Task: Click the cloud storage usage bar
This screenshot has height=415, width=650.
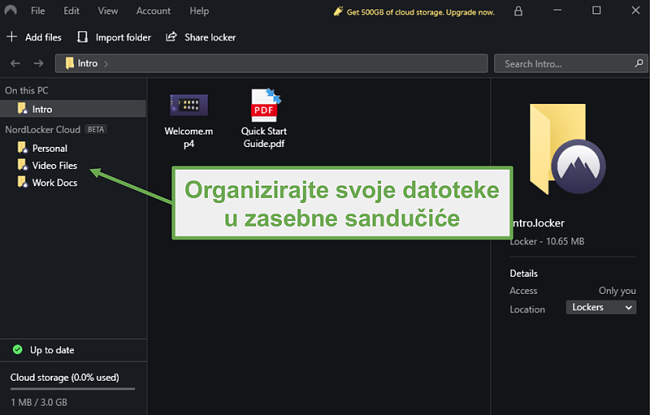Action: pos(73,389)
